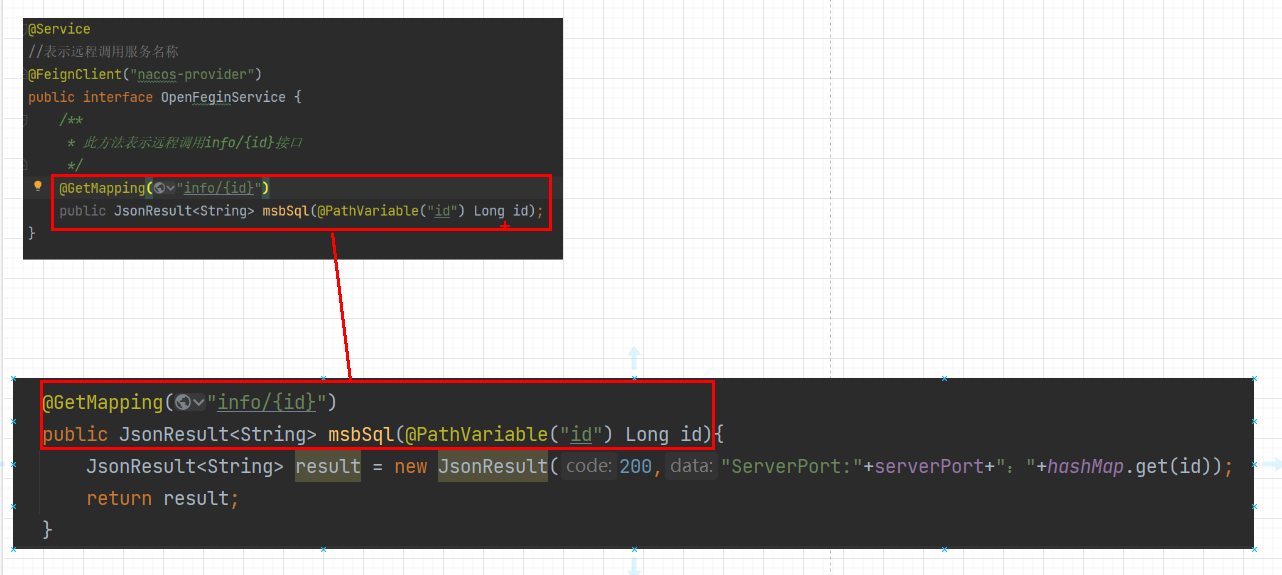Click the serverPort variable
Image resolution: width=1282 pixels, height=575 pixels.
pos(929,467)
